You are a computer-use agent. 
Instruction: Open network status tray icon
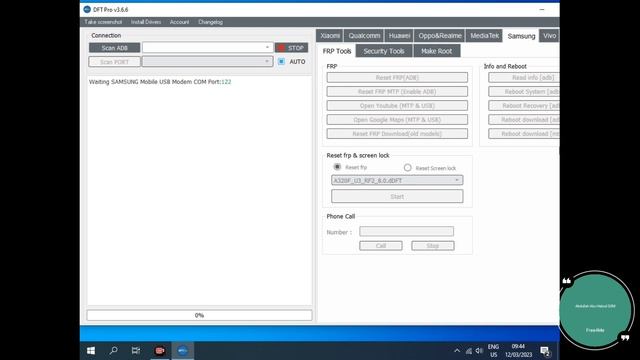click(x=469, y=351)
